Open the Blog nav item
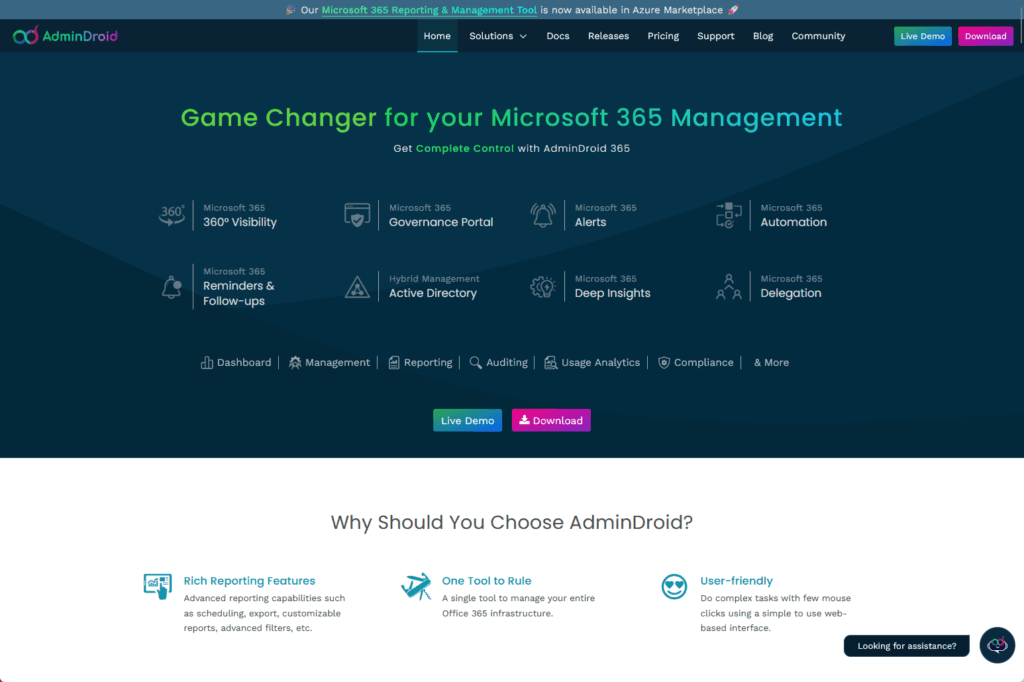The width and height of the screenshot is (1024, 682). tap(763, 36)
